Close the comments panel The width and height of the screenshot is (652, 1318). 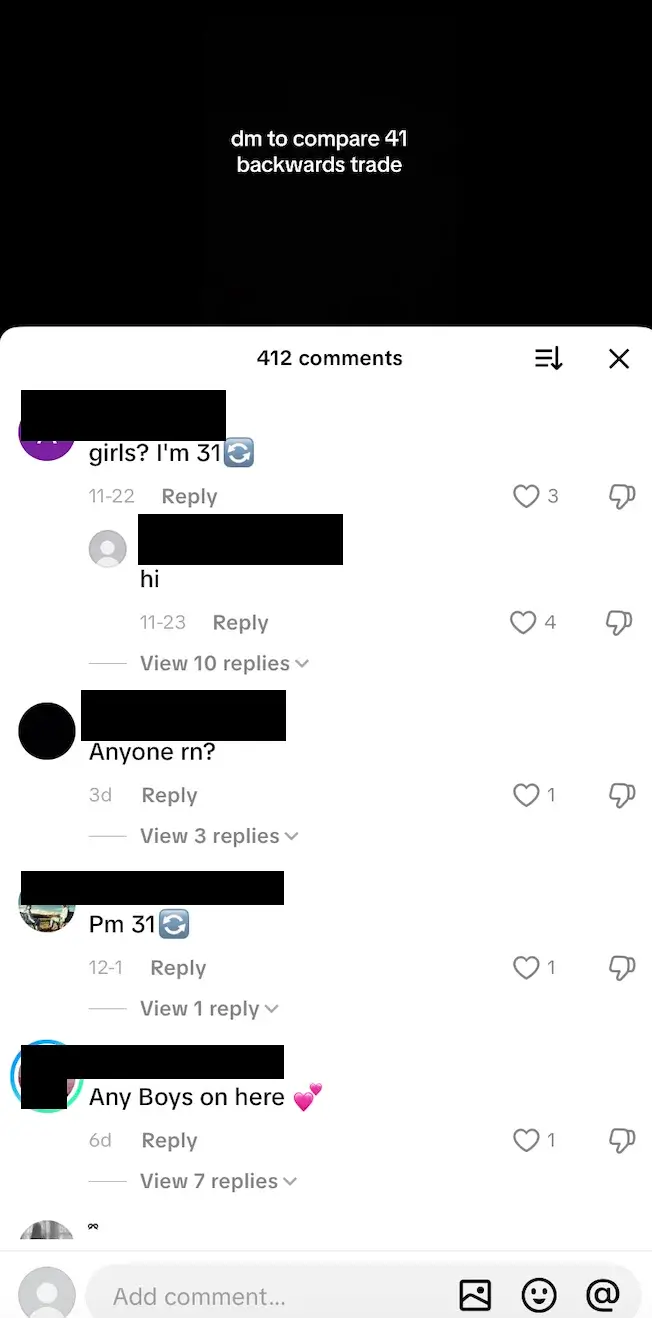pos(619,359)
